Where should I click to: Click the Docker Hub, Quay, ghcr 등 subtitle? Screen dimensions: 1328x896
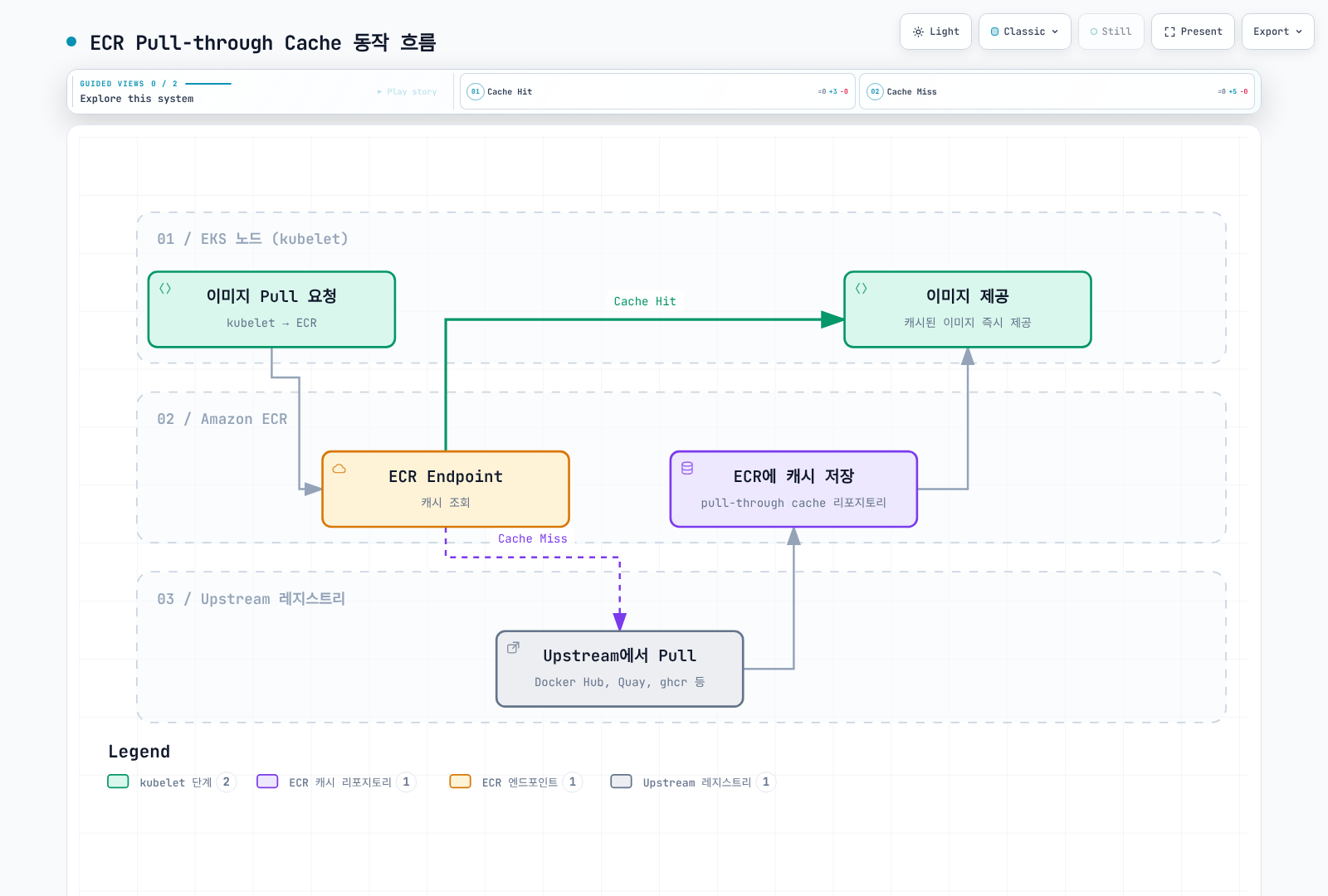619,682
